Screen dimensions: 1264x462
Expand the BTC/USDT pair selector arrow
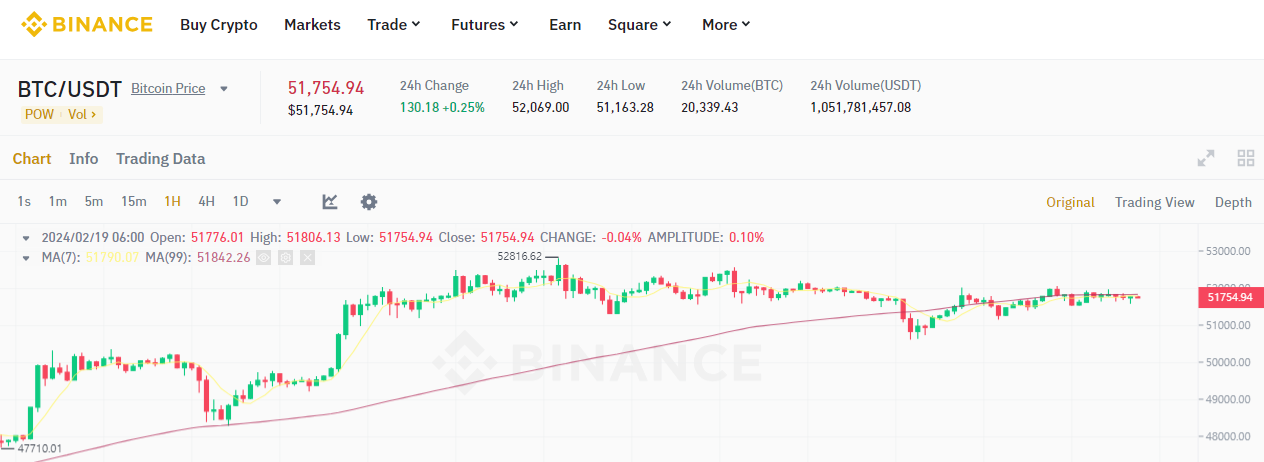[224, 89]
